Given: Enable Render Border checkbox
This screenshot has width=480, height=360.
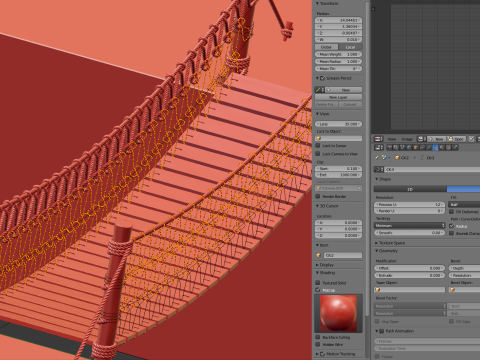Looking at the screenshot, I should (x=318, y=196).
